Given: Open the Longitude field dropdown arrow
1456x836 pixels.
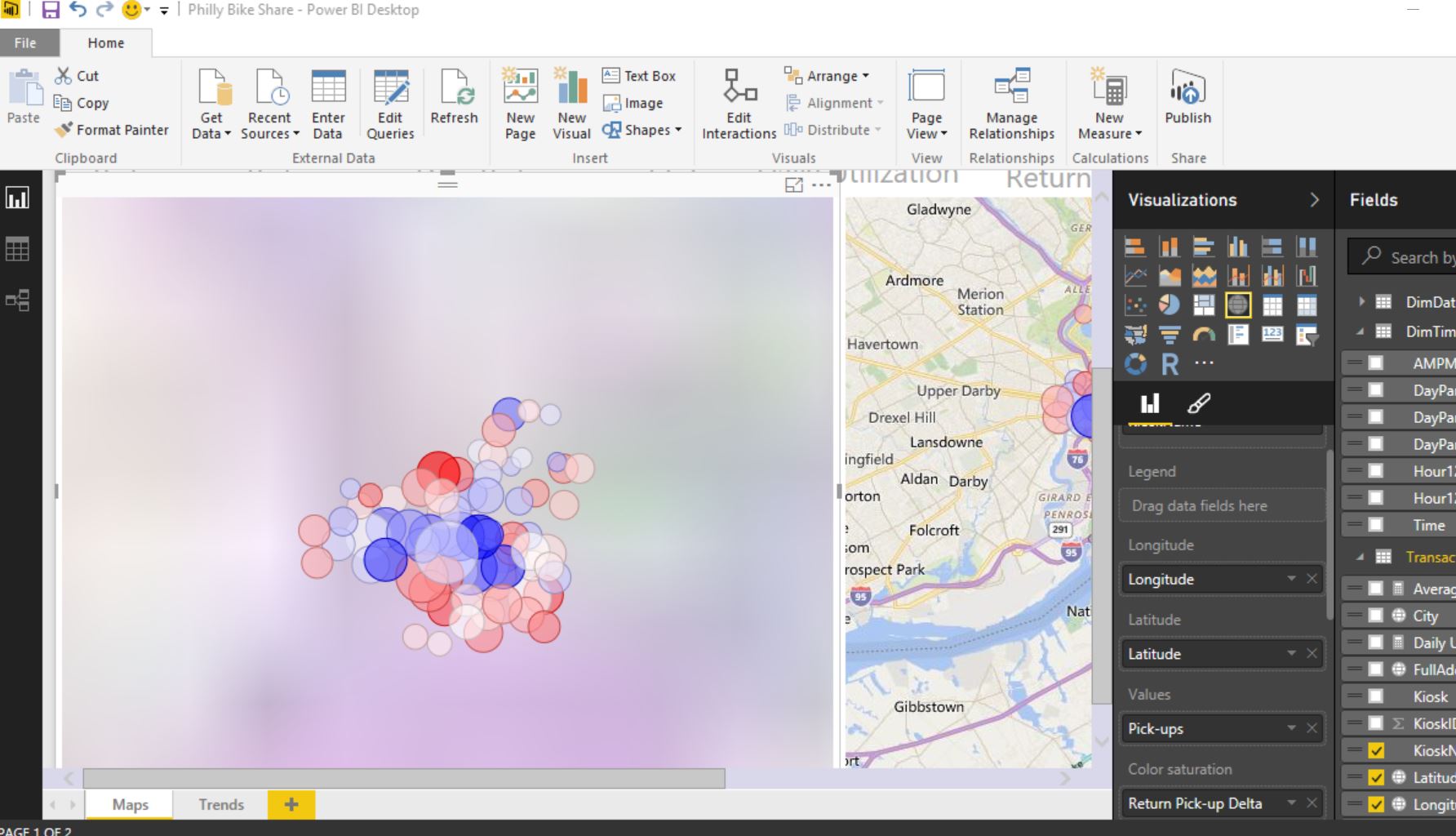Looking at the screenshot, I should point(1291,579).
